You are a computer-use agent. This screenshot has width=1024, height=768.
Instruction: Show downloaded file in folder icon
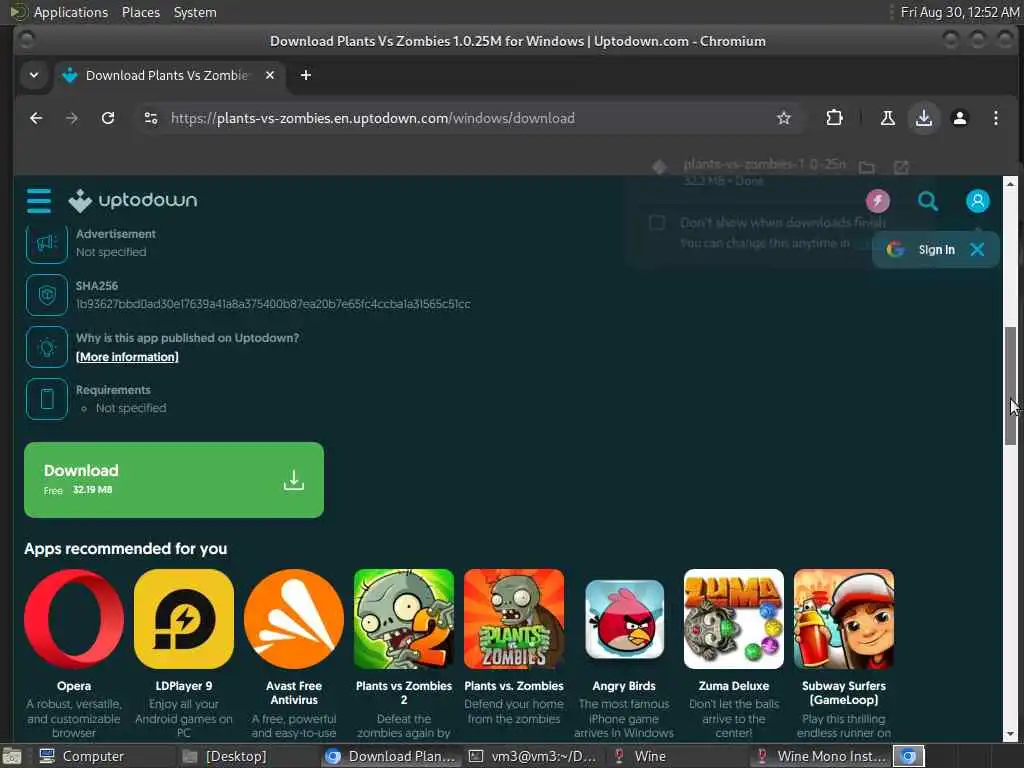pos(867,167)
